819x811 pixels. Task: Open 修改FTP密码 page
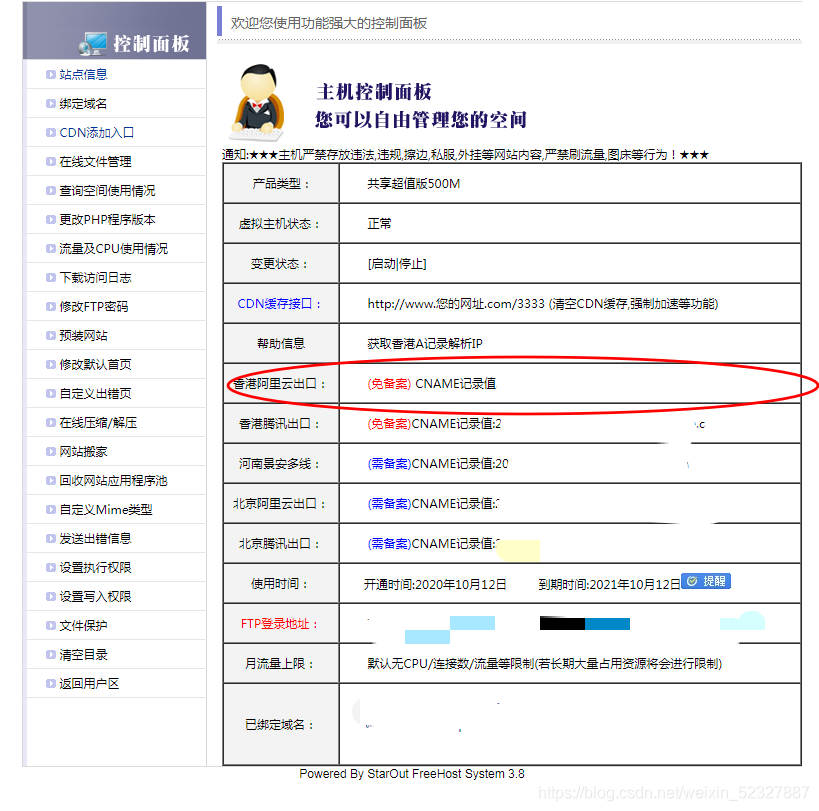pos(93,307)
